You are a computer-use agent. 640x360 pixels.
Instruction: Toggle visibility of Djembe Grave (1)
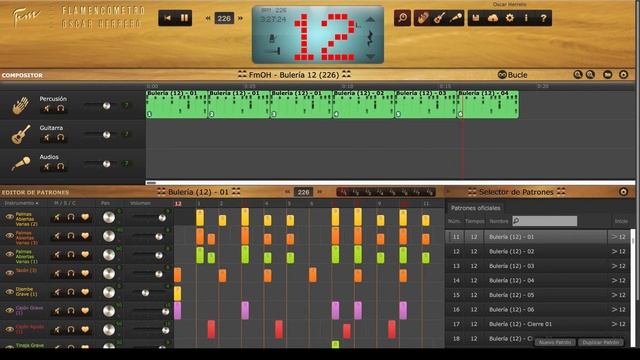click(9, 292)
